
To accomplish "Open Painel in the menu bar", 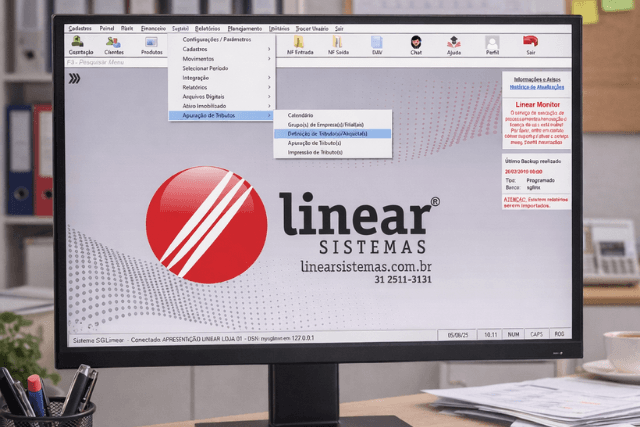I will tap(107, 29).
